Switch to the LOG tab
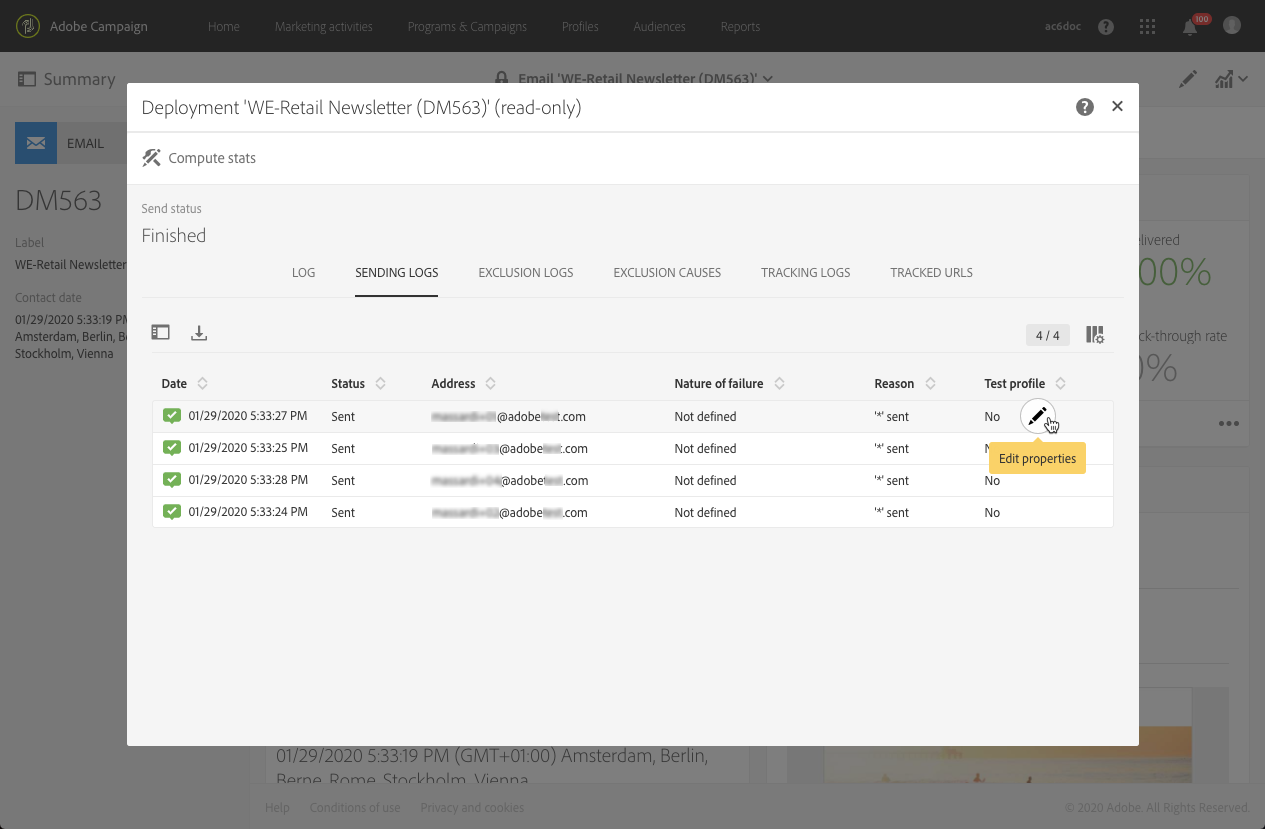This screenshot has height=829, width=1265. click(x=304, y=272)
